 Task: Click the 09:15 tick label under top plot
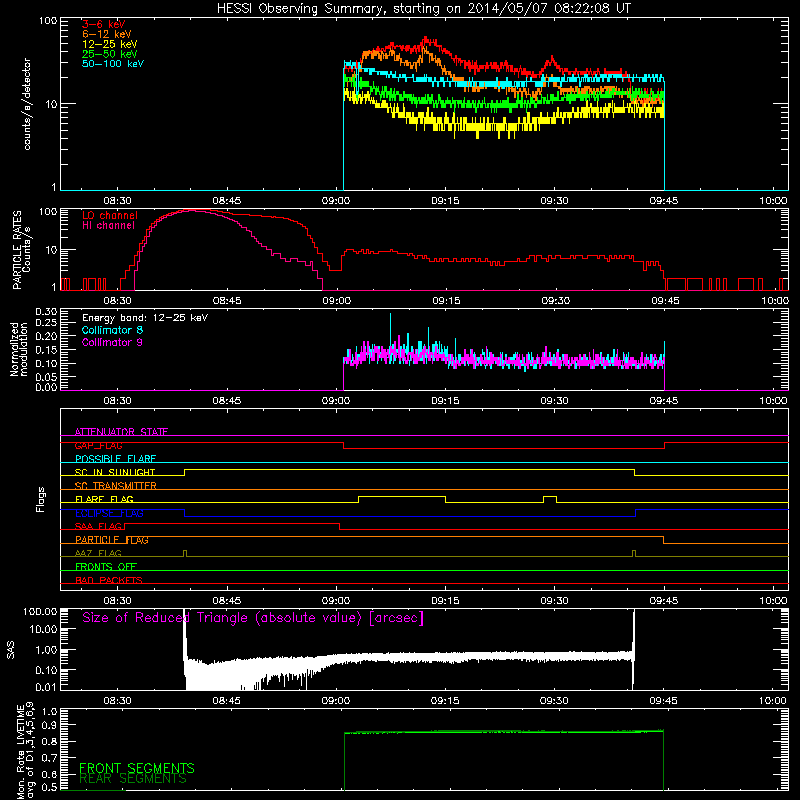point(445,201)
